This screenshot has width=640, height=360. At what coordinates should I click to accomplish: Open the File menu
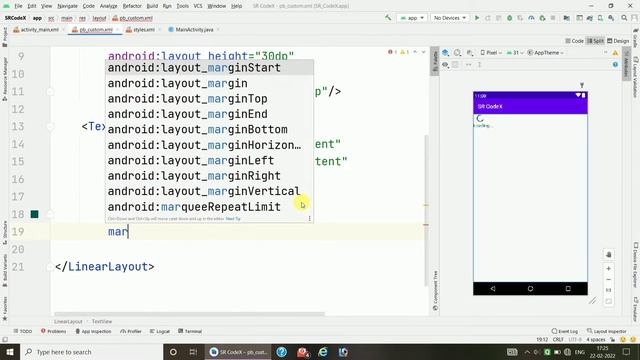18,6
